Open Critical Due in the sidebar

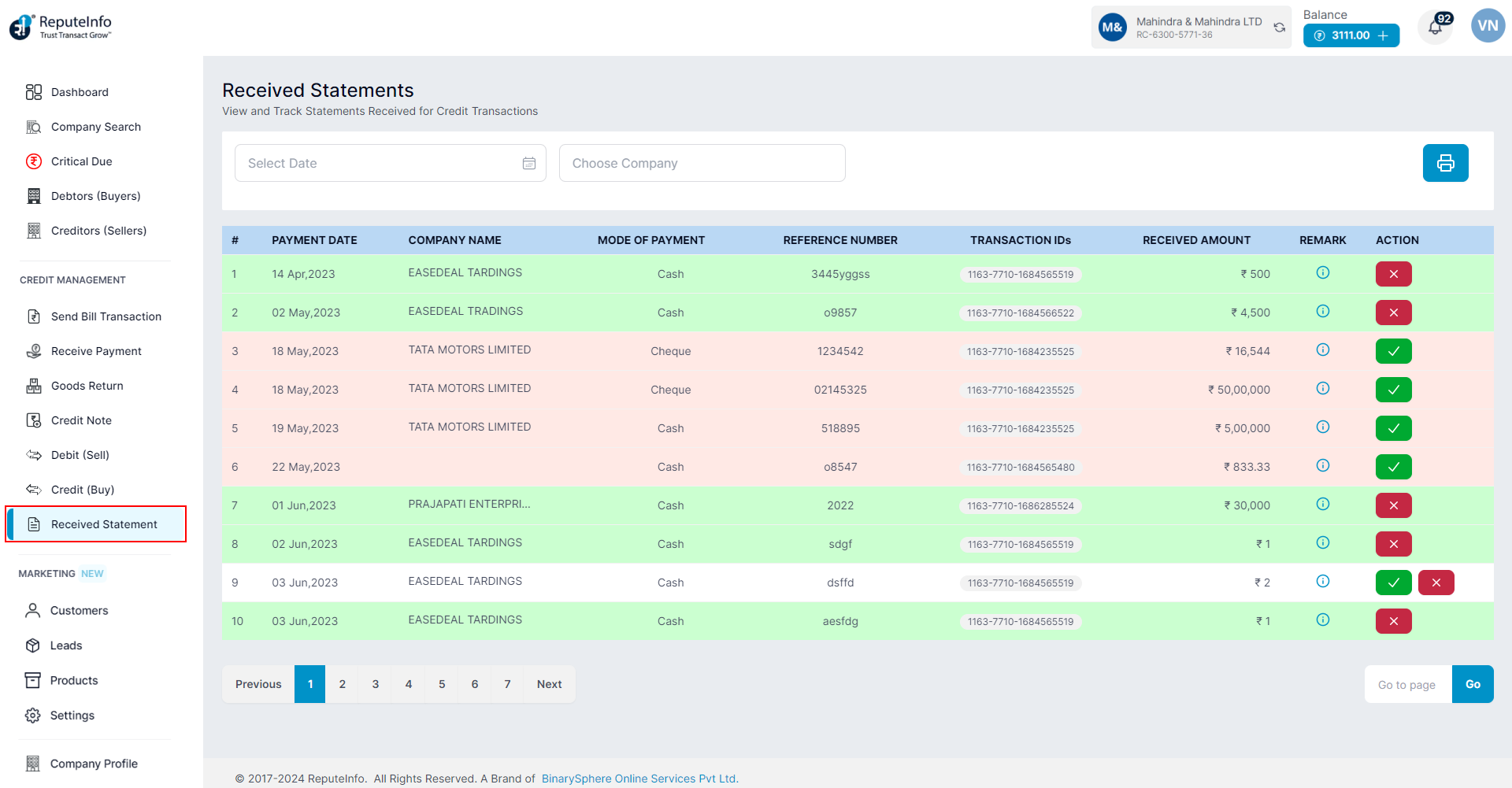pos(81,161)
